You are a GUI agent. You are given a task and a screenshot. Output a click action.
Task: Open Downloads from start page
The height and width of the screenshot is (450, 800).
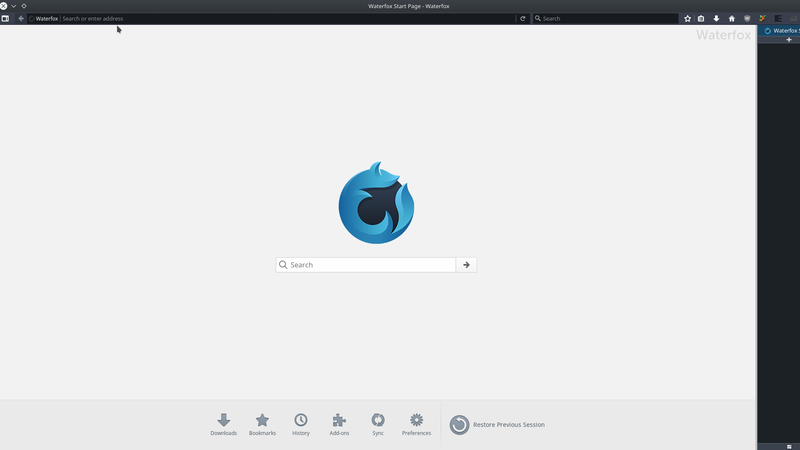[x=223, y=424]
